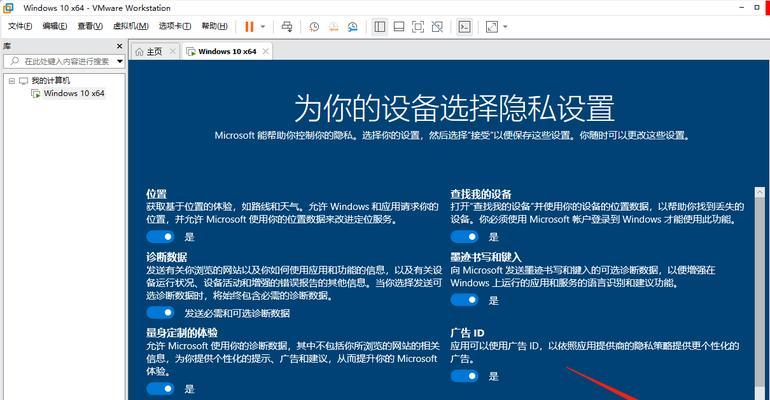
Task: Open the console view icon
Action: [x=464, y=27]
